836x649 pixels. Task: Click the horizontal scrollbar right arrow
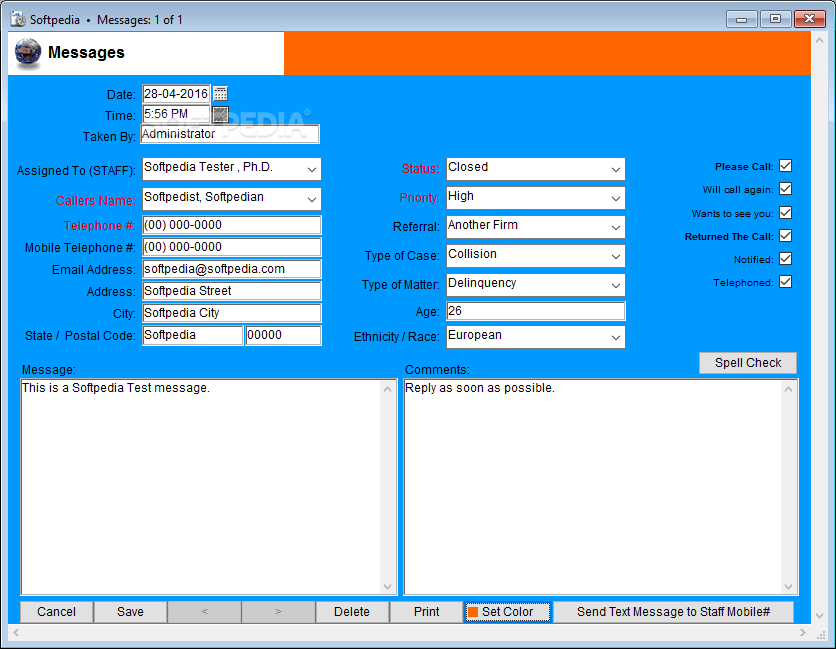pyautogui.click(x=803, y=632)
